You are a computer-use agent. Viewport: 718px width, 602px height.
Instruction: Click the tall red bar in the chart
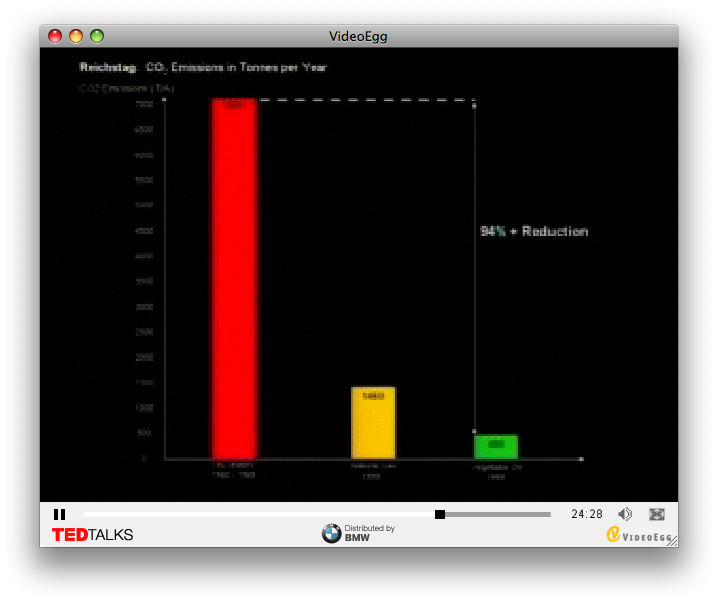(233, 278)
